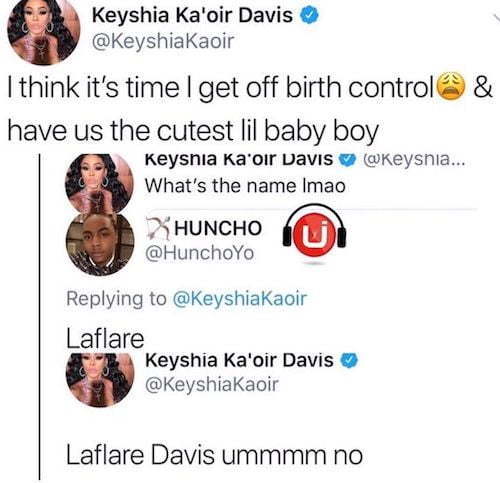This screenshot has height=483, width=500.
Task: Open top 'Keyshia Ka'oir Davis' display name
Action: pos(192,16)
